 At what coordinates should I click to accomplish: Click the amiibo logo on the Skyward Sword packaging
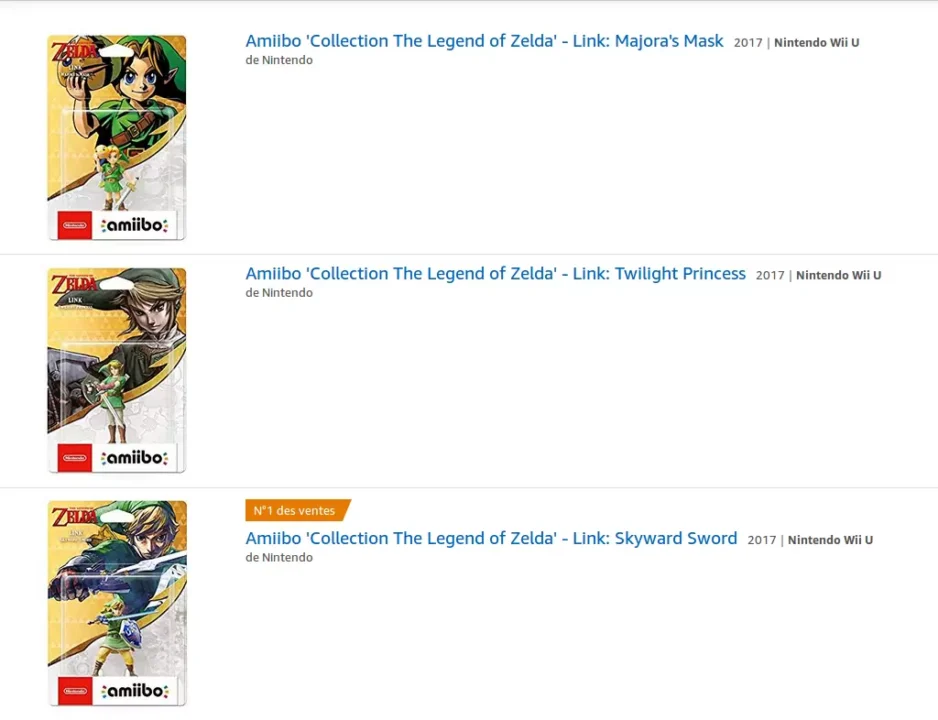136,691
